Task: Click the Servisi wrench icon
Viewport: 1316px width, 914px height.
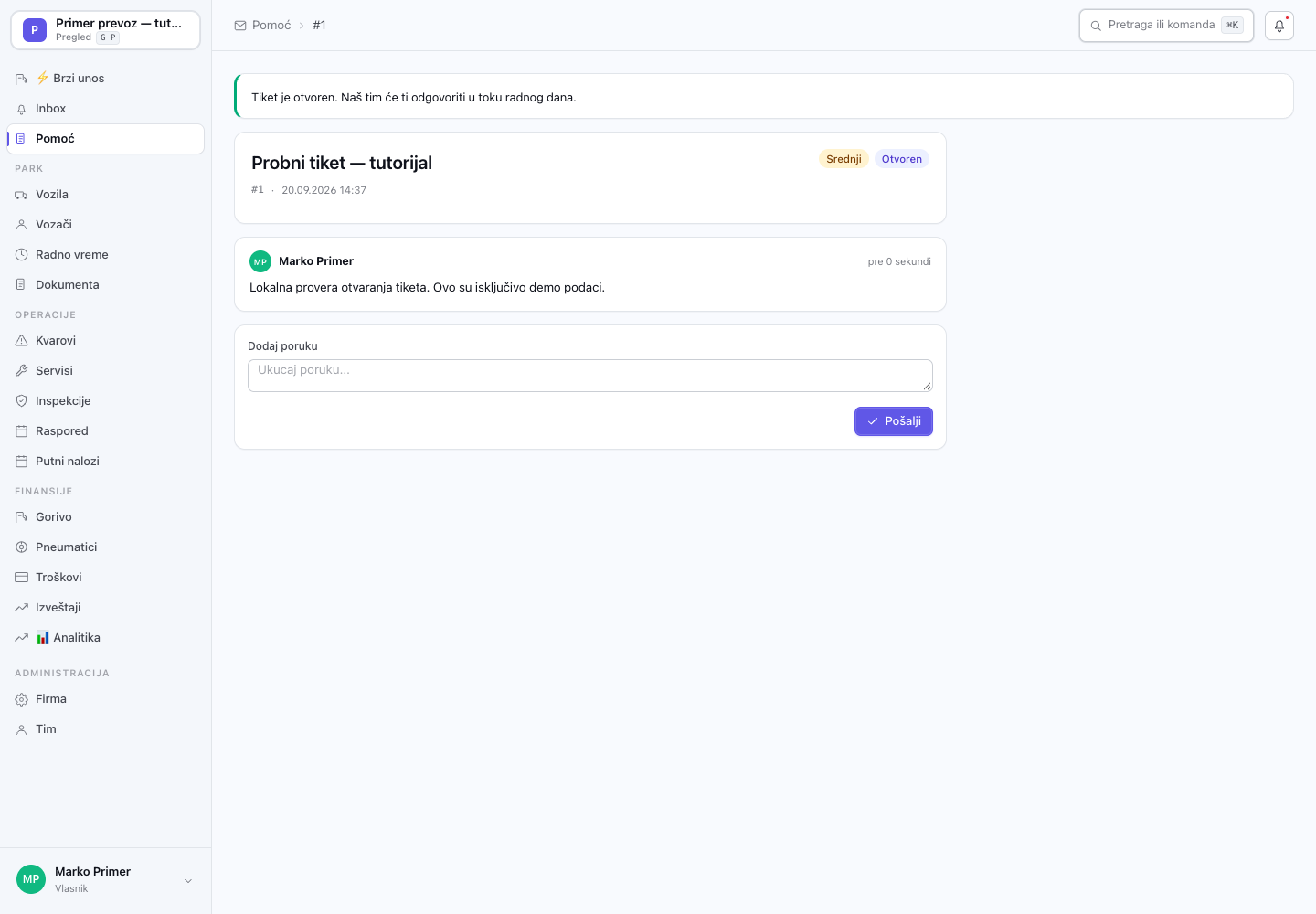Action: coord(21,371)
